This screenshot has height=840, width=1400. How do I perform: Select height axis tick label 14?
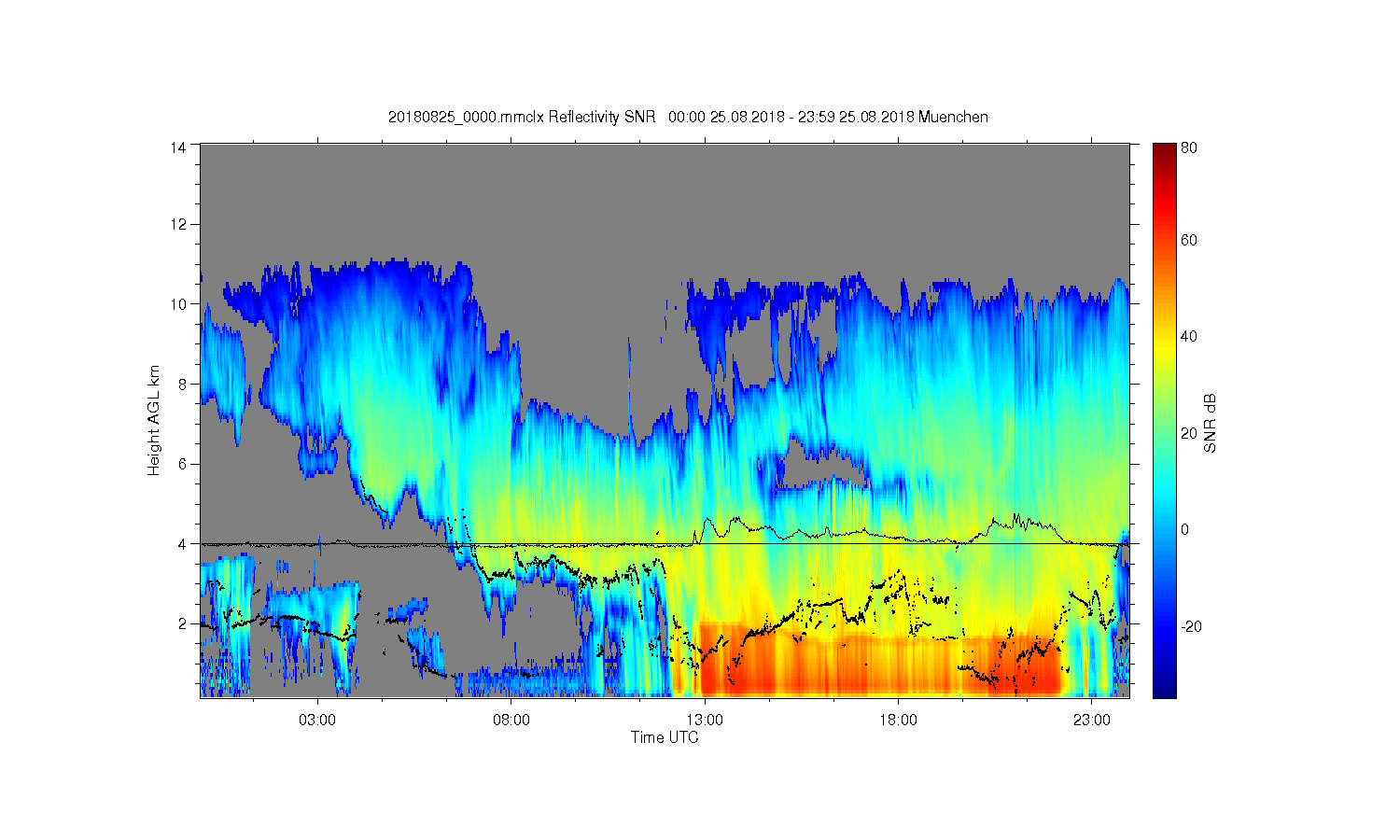(178, 147)
